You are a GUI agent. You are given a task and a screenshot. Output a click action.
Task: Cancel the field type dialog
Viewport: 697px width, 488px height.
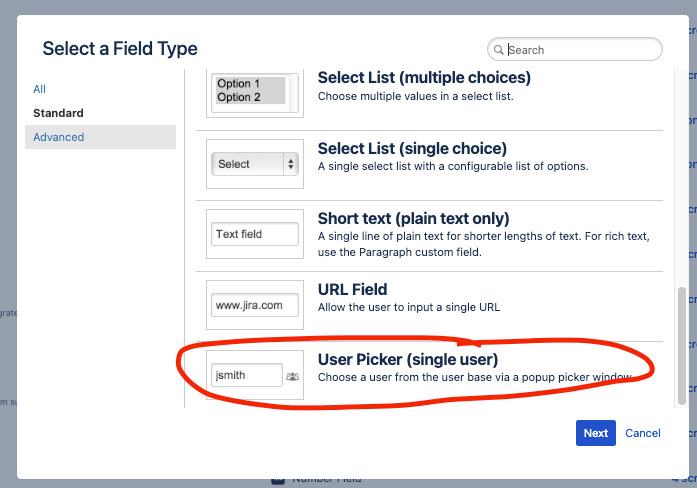643,433
